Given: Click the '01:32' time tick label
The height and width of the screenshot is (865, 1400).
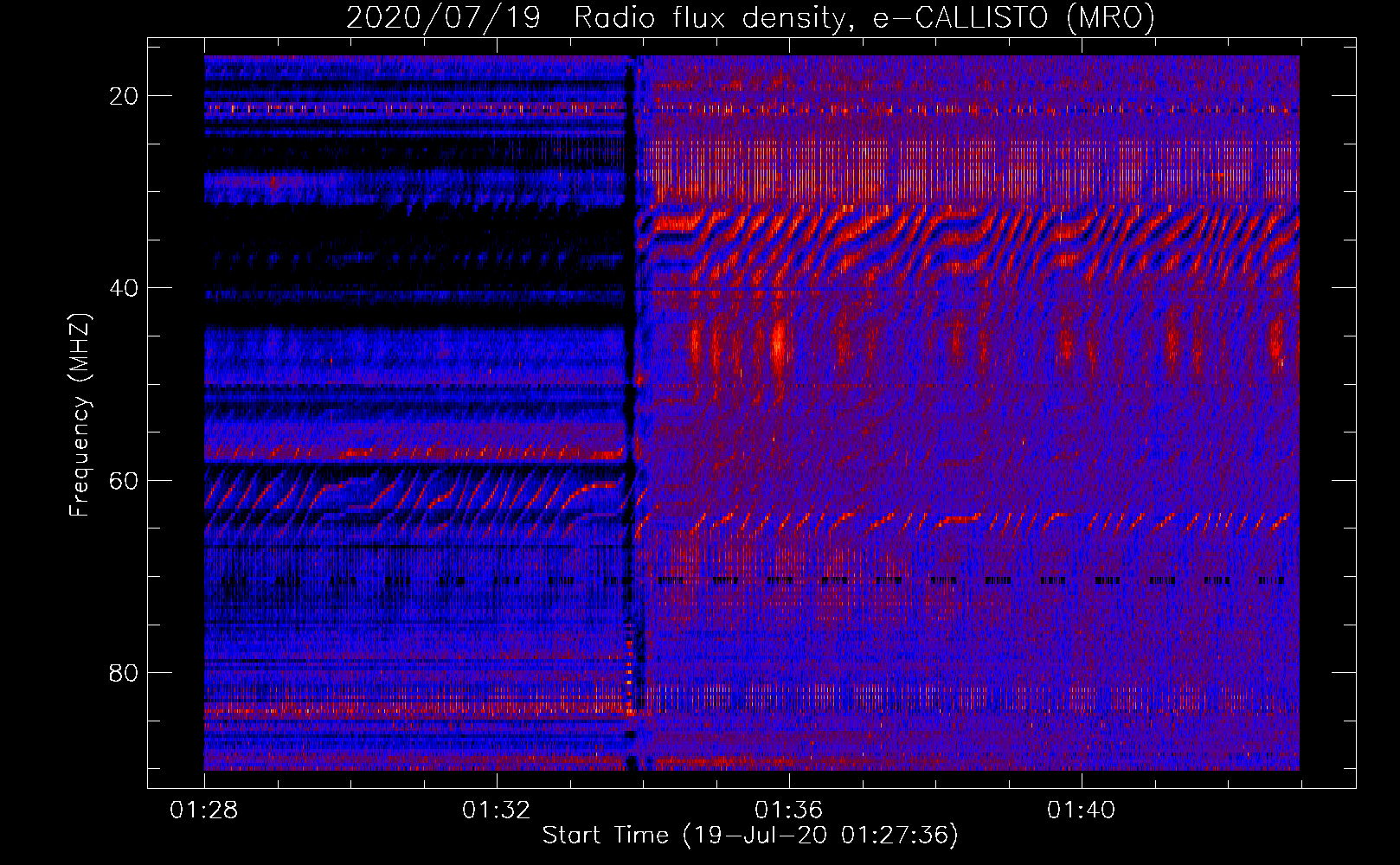Looking at the screenshot, I should tap(497, 811).
